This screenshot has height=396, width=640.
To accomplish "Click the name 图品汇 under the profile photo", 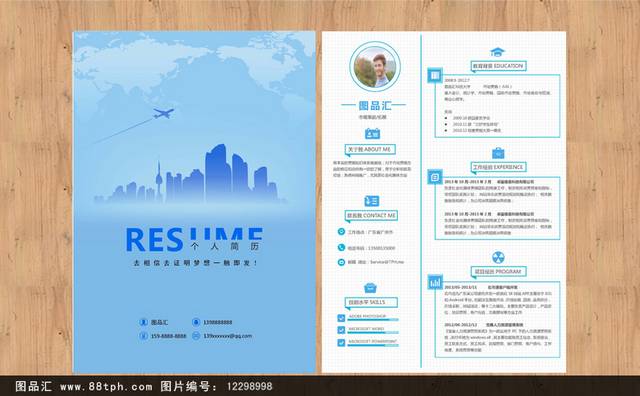I will pyautogui.click(x=375, y=106).
